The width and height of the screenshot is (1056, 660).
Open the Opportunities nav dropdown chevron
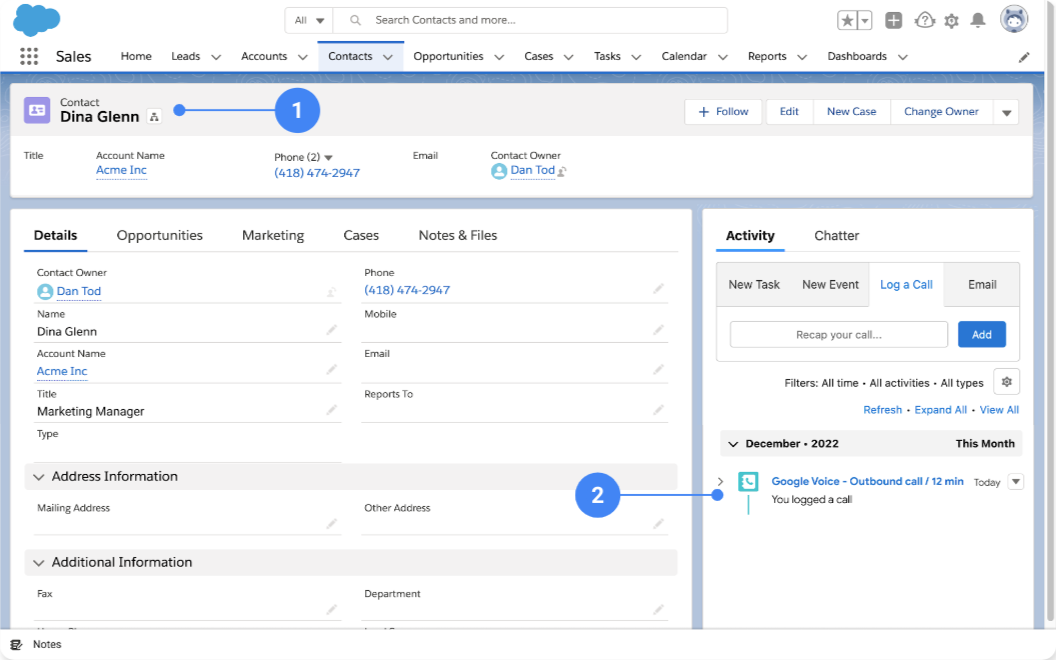499,57
